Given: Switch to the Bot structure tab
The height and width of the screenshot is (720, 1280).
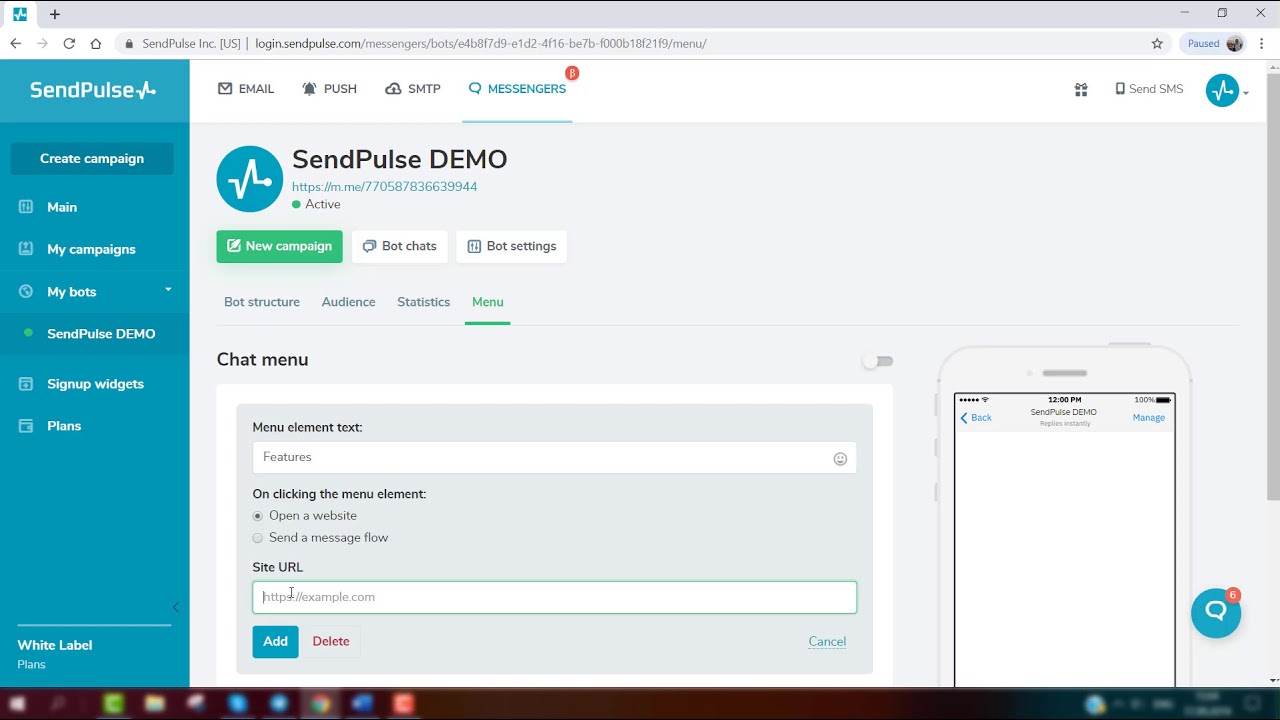Looking at the screenshot, I should (262, 302).
